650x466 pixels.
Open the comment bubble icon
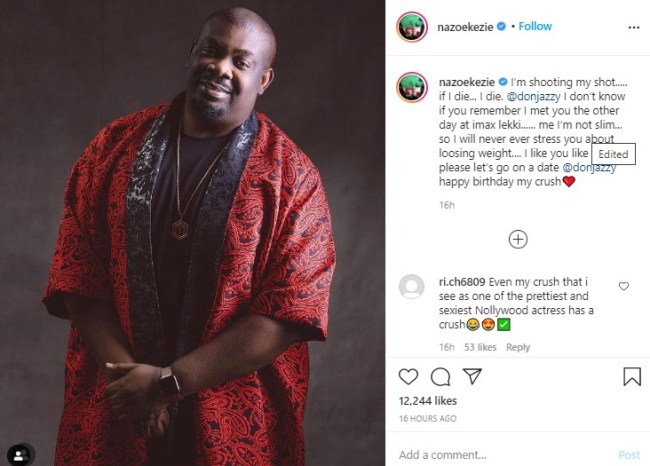point(440,377)
